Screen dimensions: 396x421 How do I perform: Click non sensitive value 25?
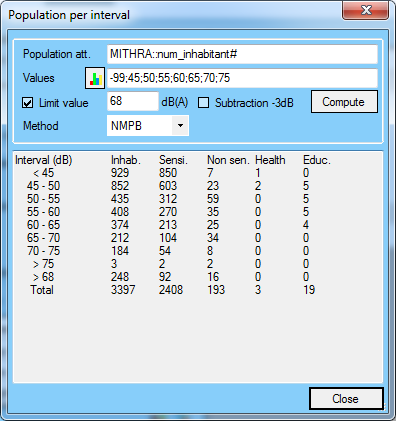(213, 225)
